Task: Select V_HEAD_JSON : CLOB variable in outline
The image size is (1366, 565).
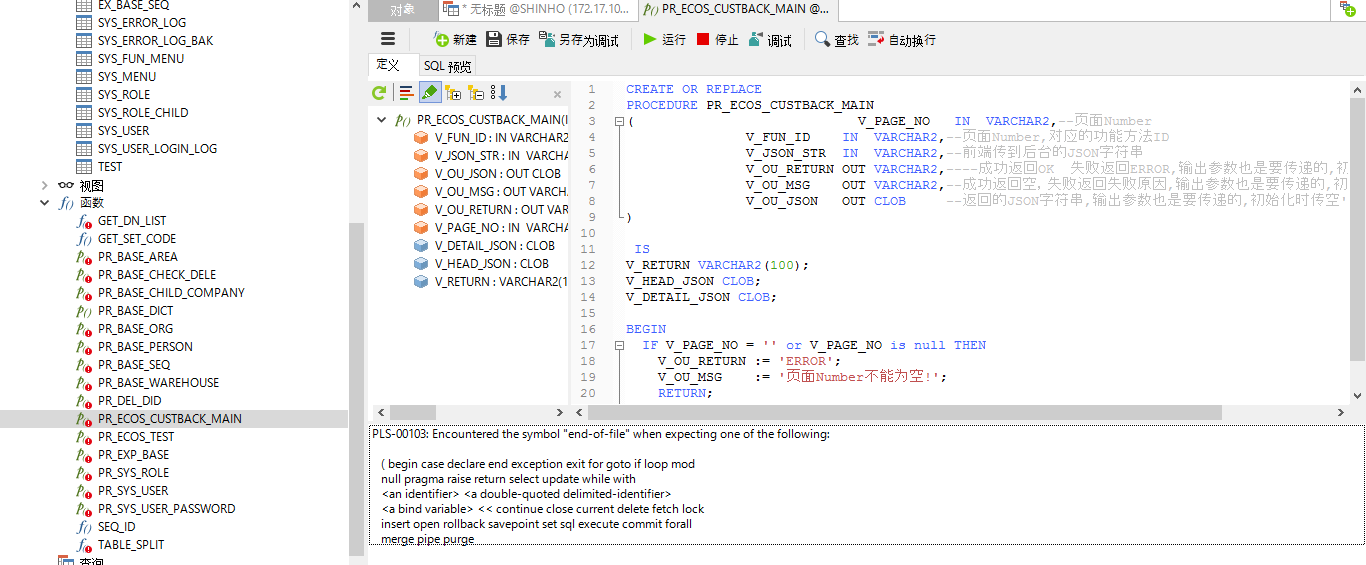Action: (x=481, y=263)
